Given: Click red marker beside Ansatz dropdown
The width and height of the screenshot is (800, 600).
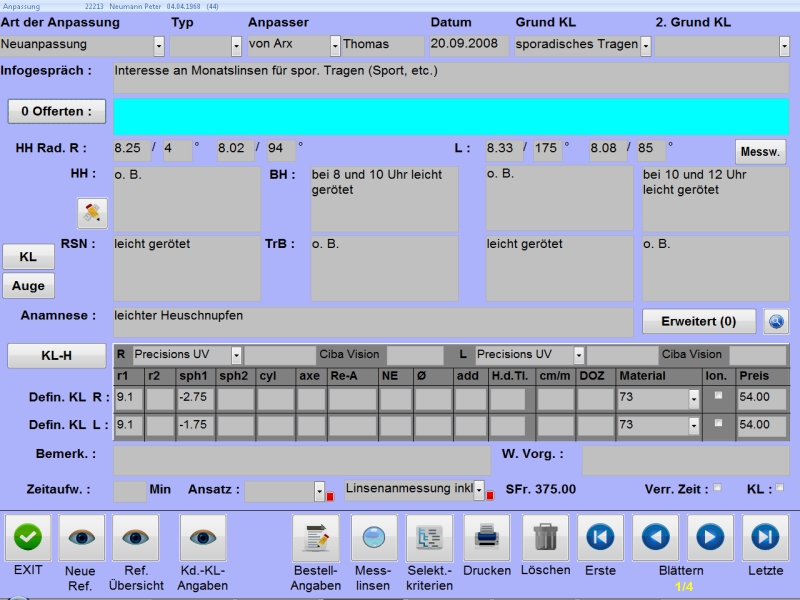Looking at the screenshot, I should 330,496.
